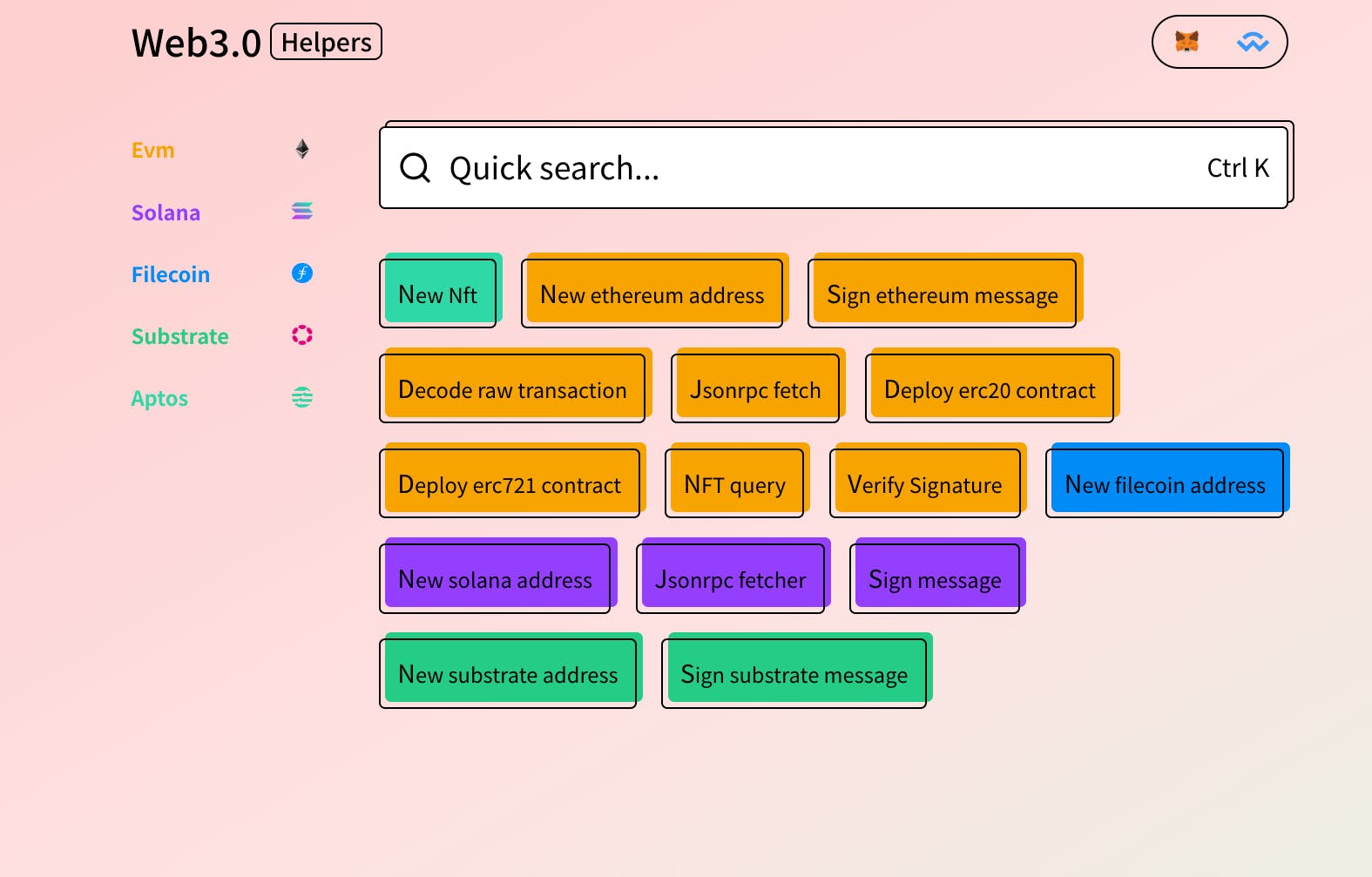This screenshot has width=1372, height=877.
Task: Select Substrate in the sidebar
Action: click(x=180, y=337)
